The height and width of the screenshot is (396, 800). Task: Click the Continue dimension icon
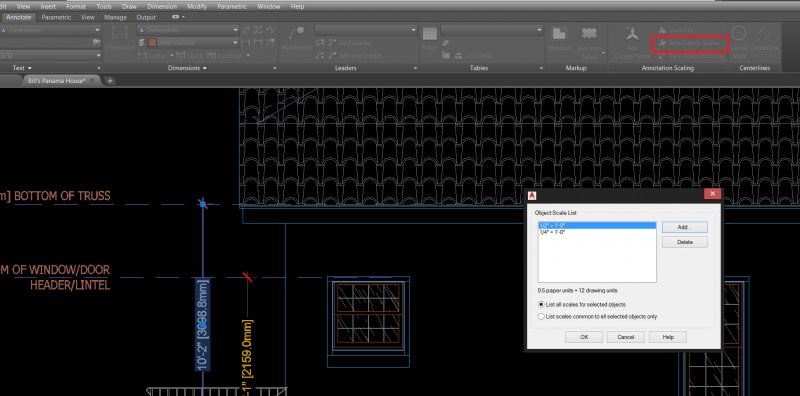(x=212, y=55)
